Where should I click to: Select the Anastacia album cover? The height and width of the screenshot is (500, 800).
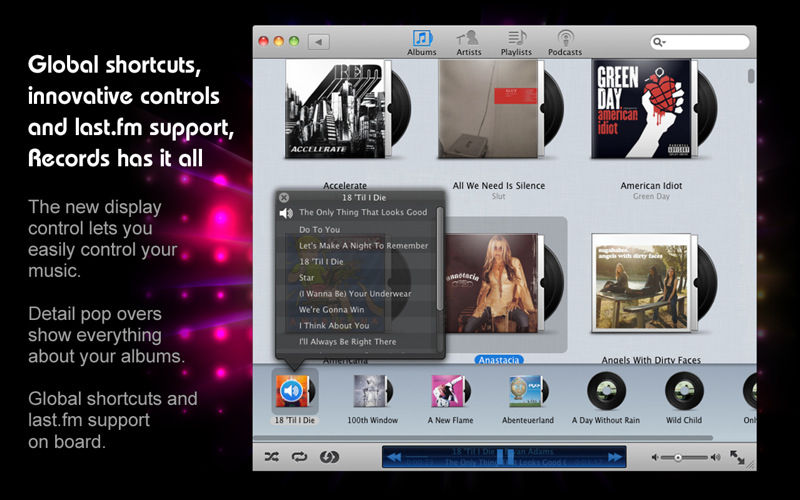point(490,284)
